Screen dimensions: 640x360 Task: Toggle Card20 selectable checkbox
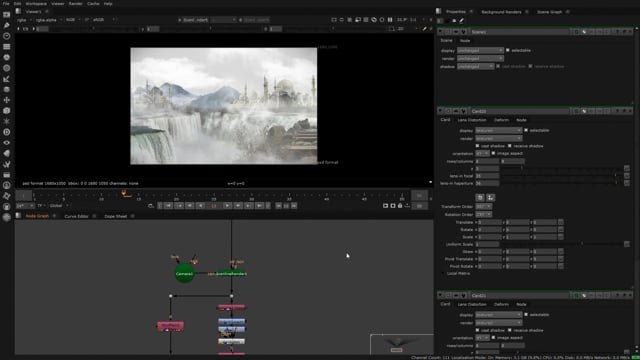click(526, 130)
